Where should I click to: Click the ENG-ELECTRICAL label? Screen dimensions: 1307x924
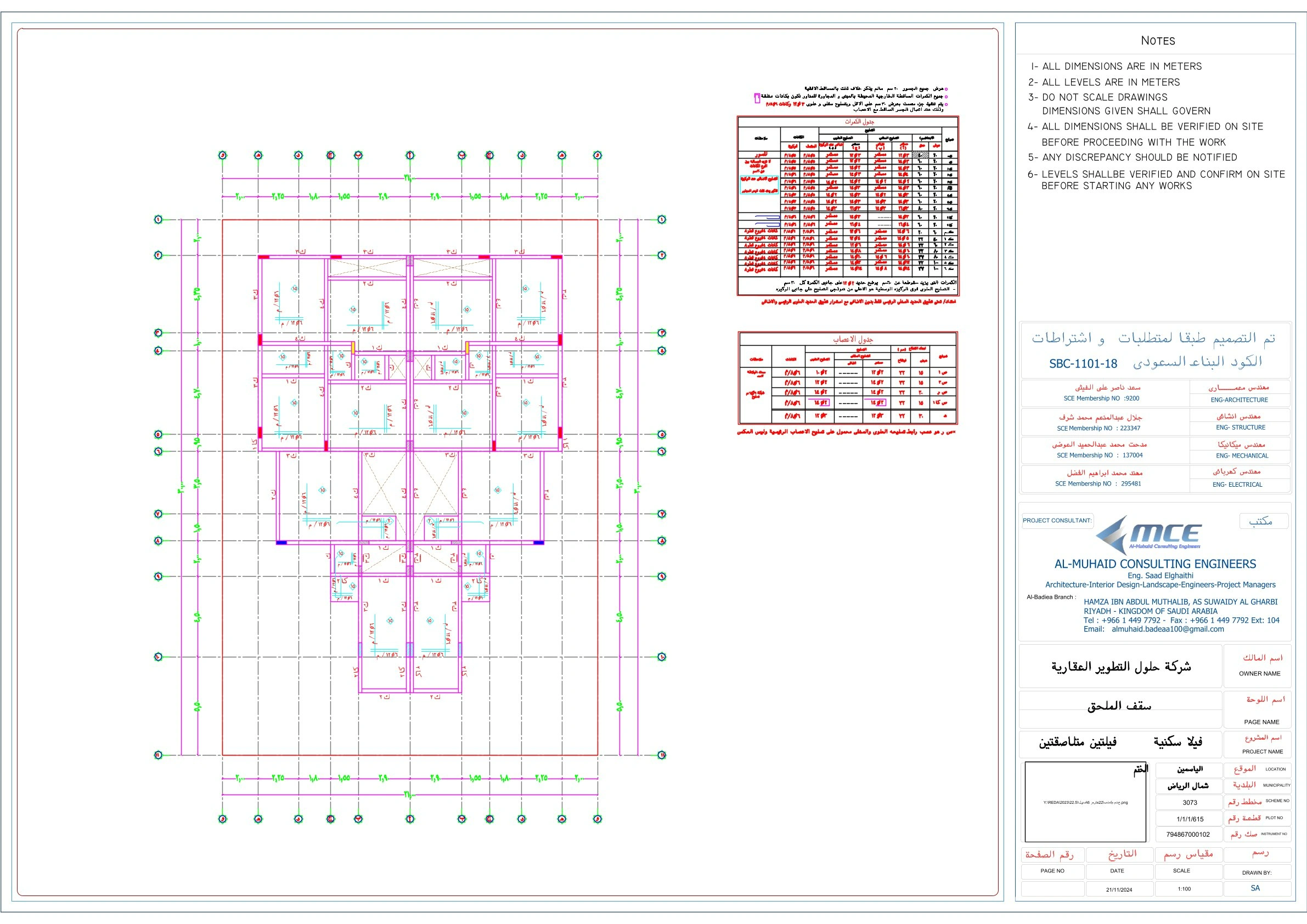point(1237,485)
